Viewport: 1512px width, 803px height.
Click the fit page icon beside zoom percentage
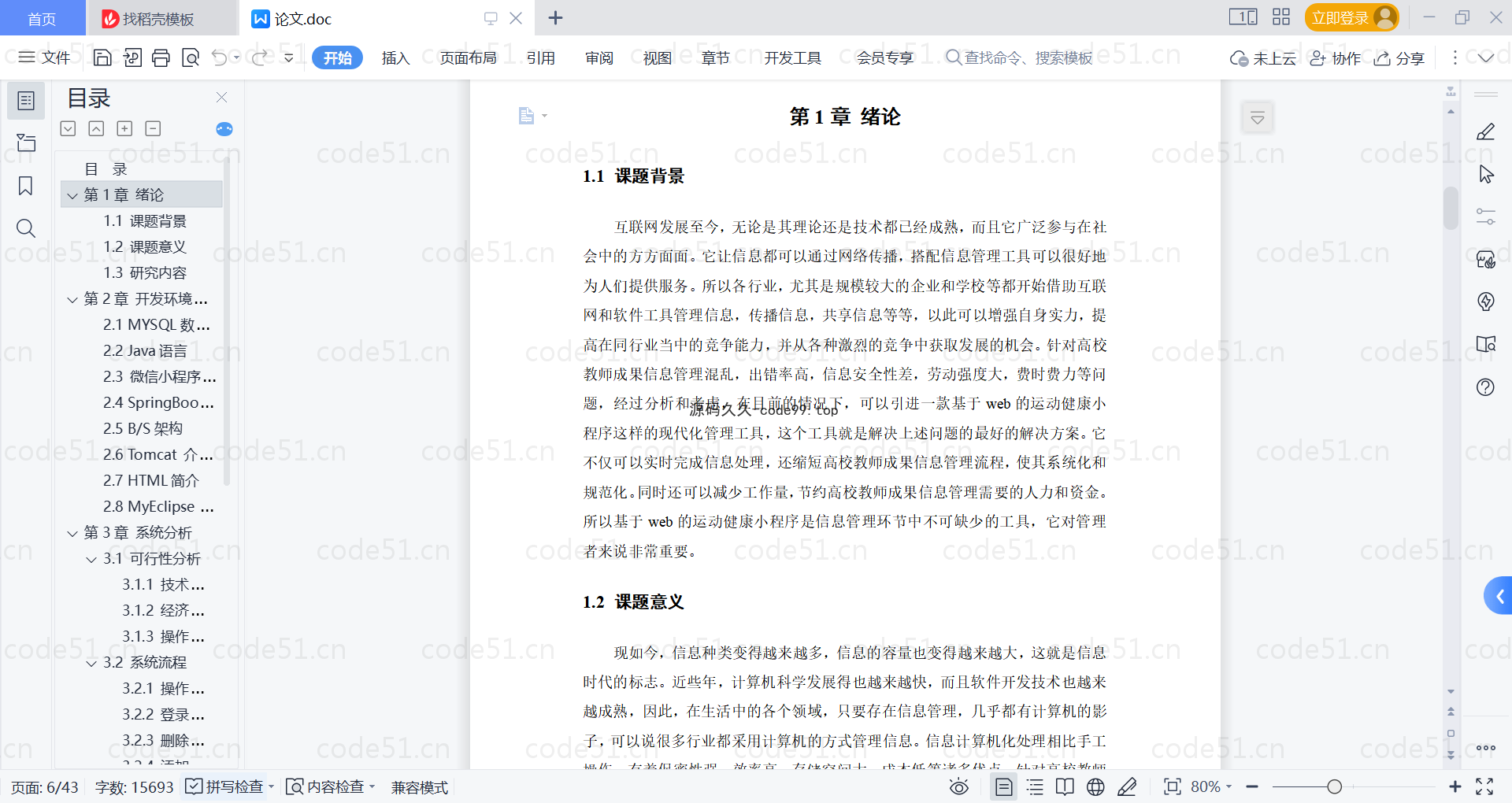tap(1172, 786)
